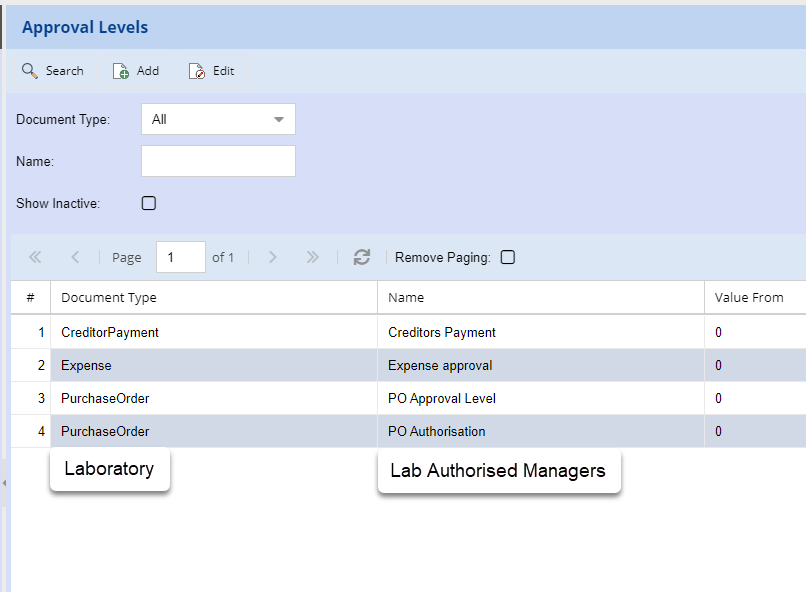Sort by Document Type column header
Screen dimensions: 806x592
coord(109,297)
